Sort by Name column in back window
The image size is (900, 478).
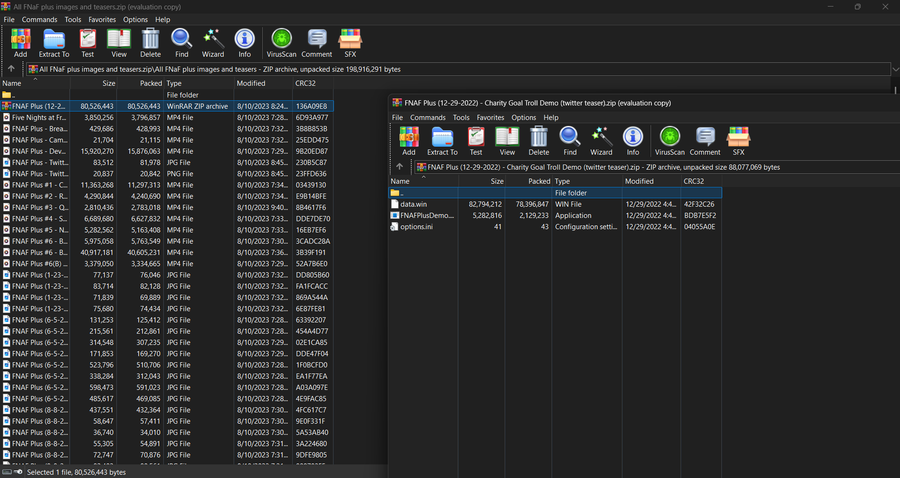[35, 83]
